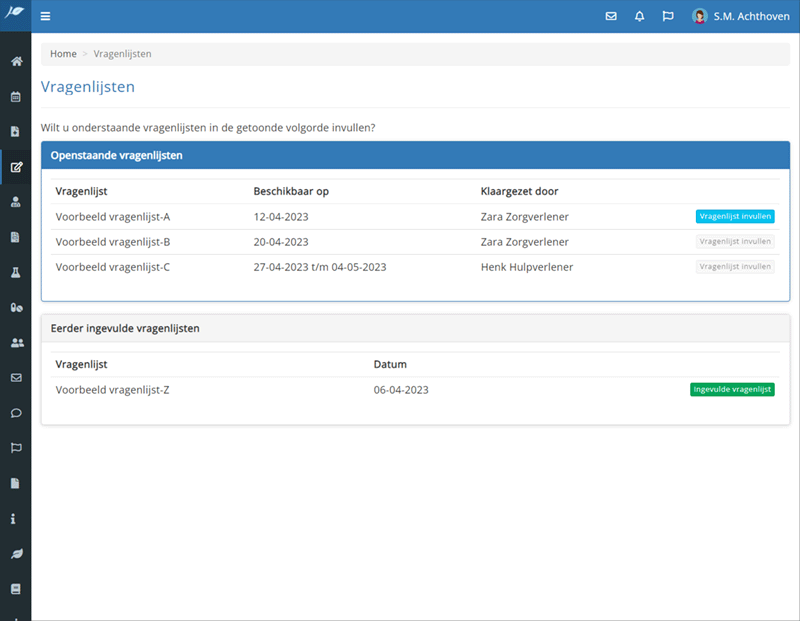Click the envelope icon in top bar
This screenshot has height=621, width=800.
point(611,17)
